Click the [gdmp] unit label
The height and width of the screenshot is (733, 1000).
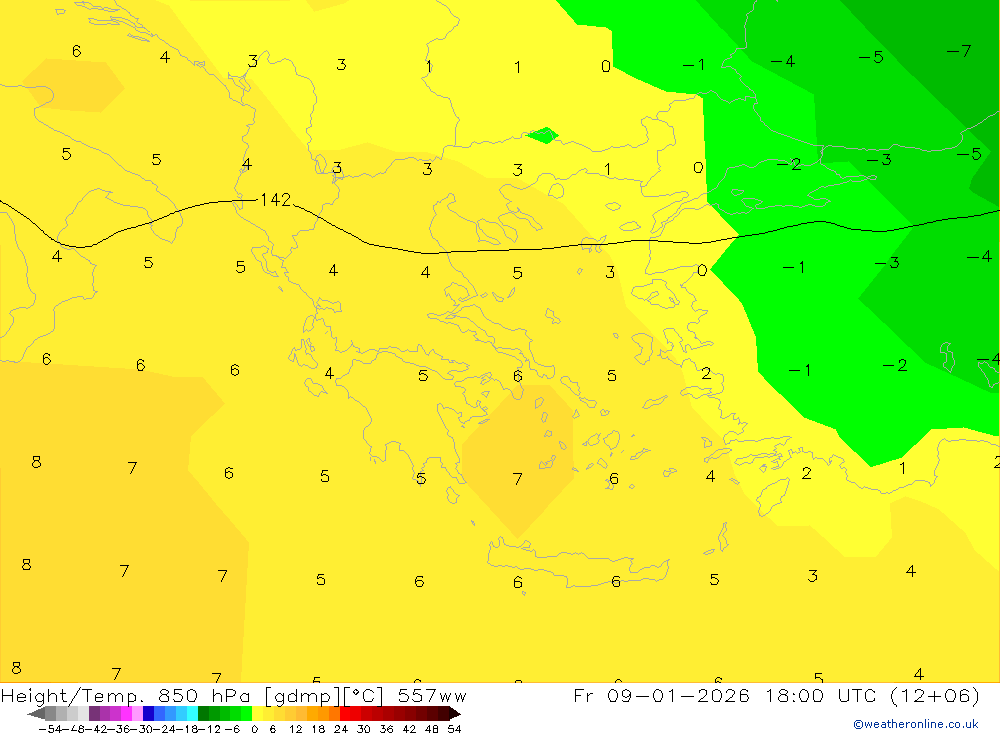[302, 696]
